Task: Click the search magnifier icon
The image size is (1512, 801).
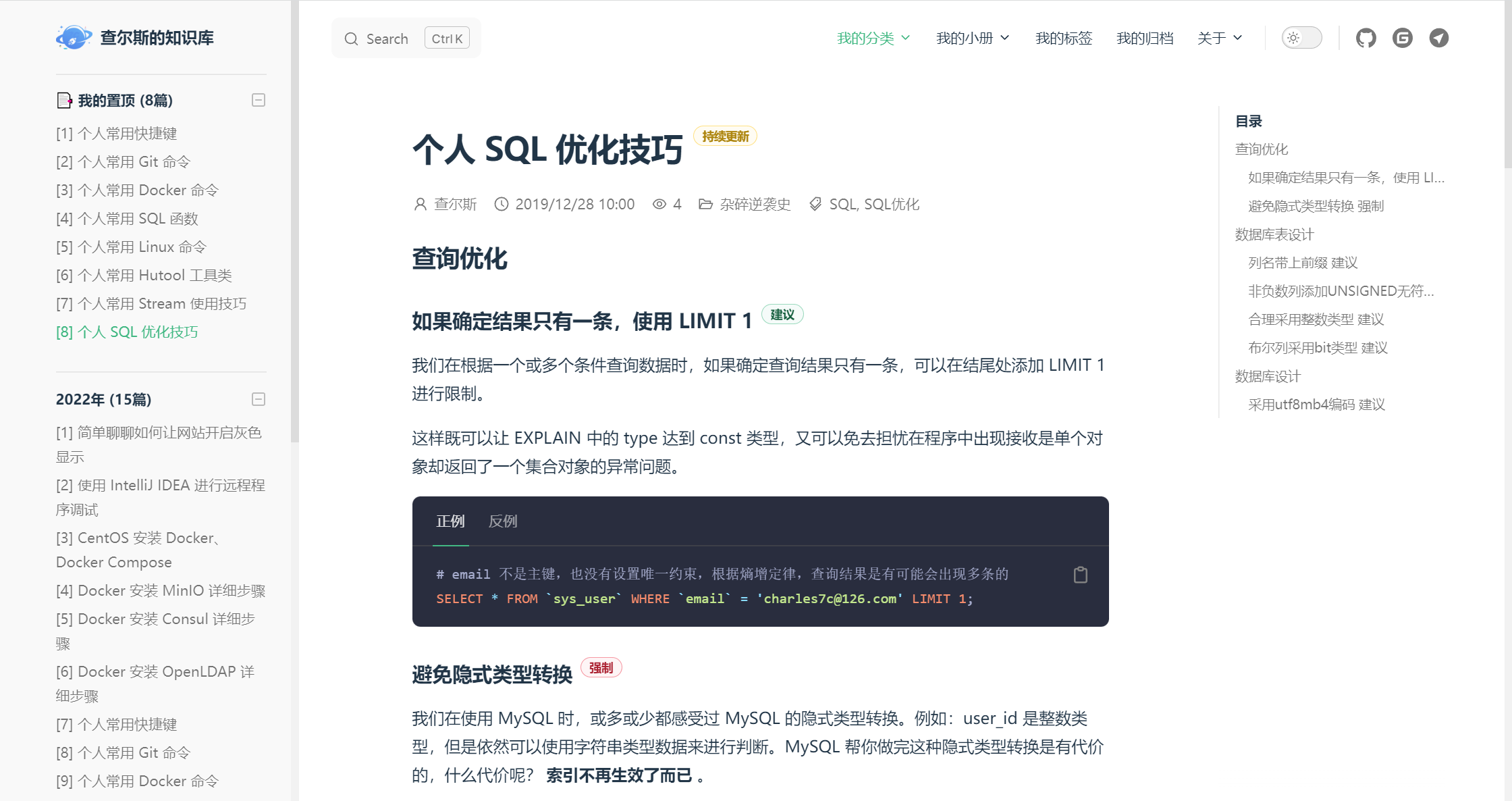Action: click(x=351, y=38)
